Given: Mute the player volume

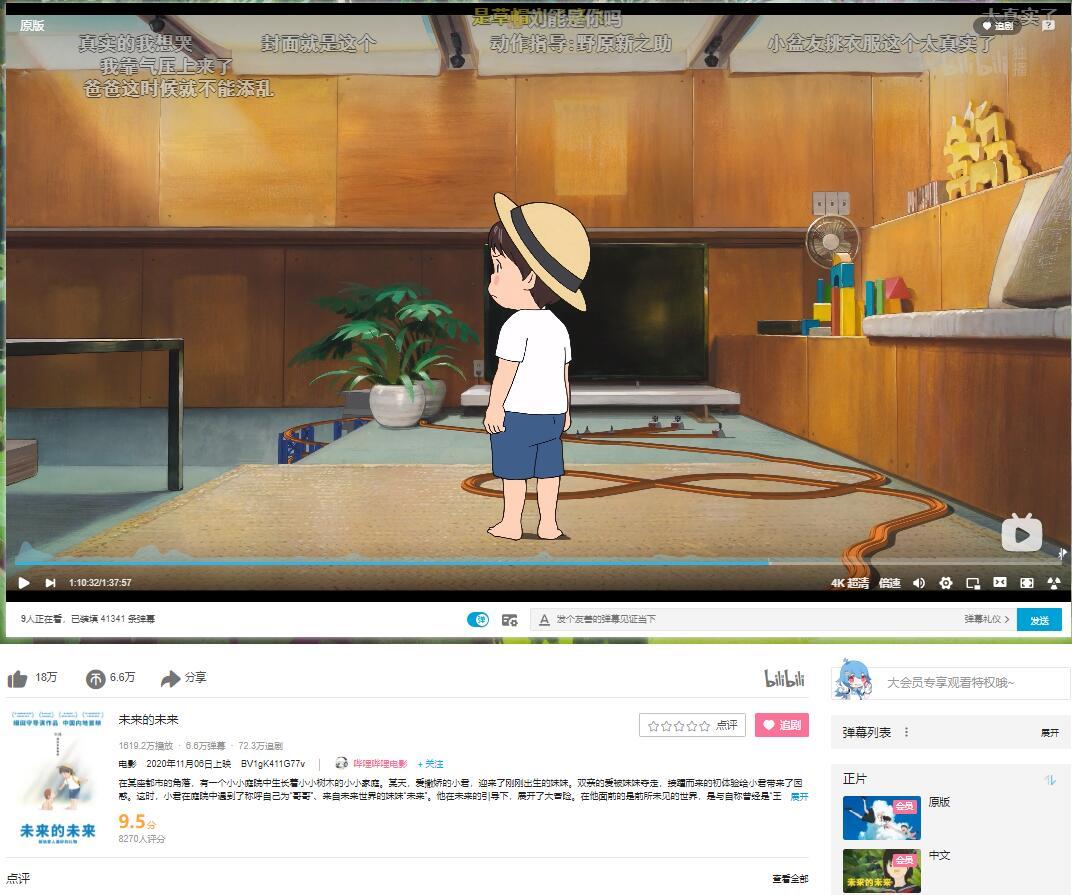Looking at the screenshot, I should 919,583.
